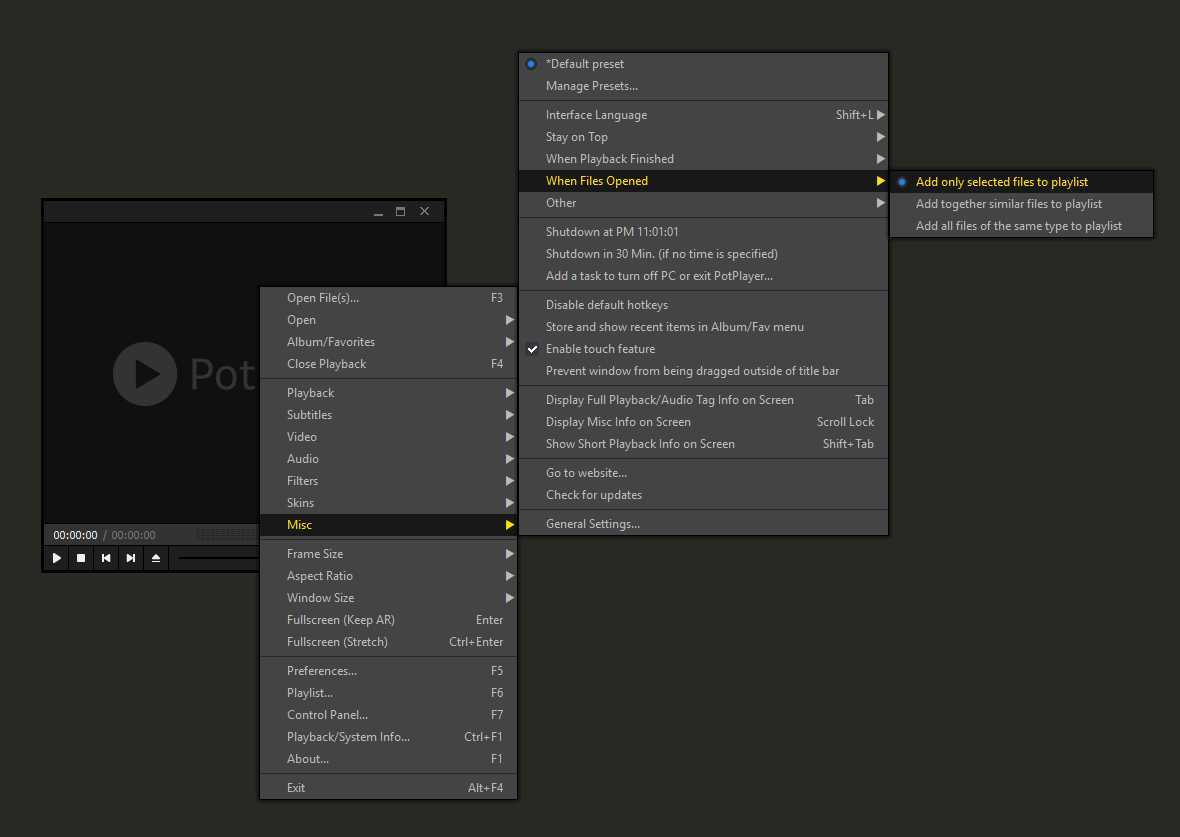1180x837 pixels.
Task: Select Open File(s)... from the context menu
Action: pyautogui.click(x=388, y=298)
